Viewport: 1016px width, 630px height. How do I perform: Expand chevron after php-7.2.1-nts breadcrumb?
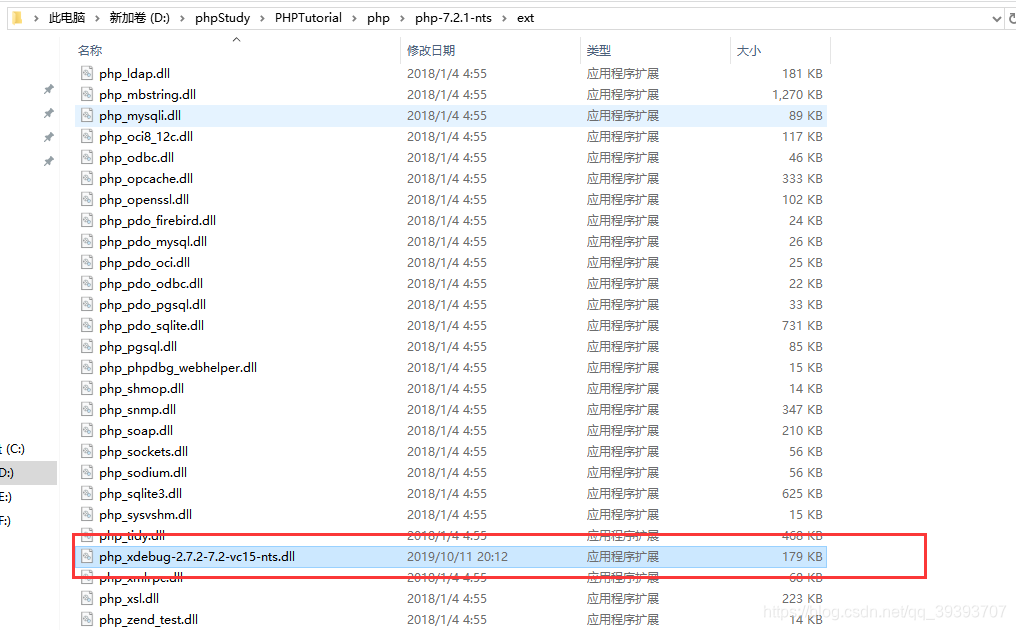[x=504, y=18]
